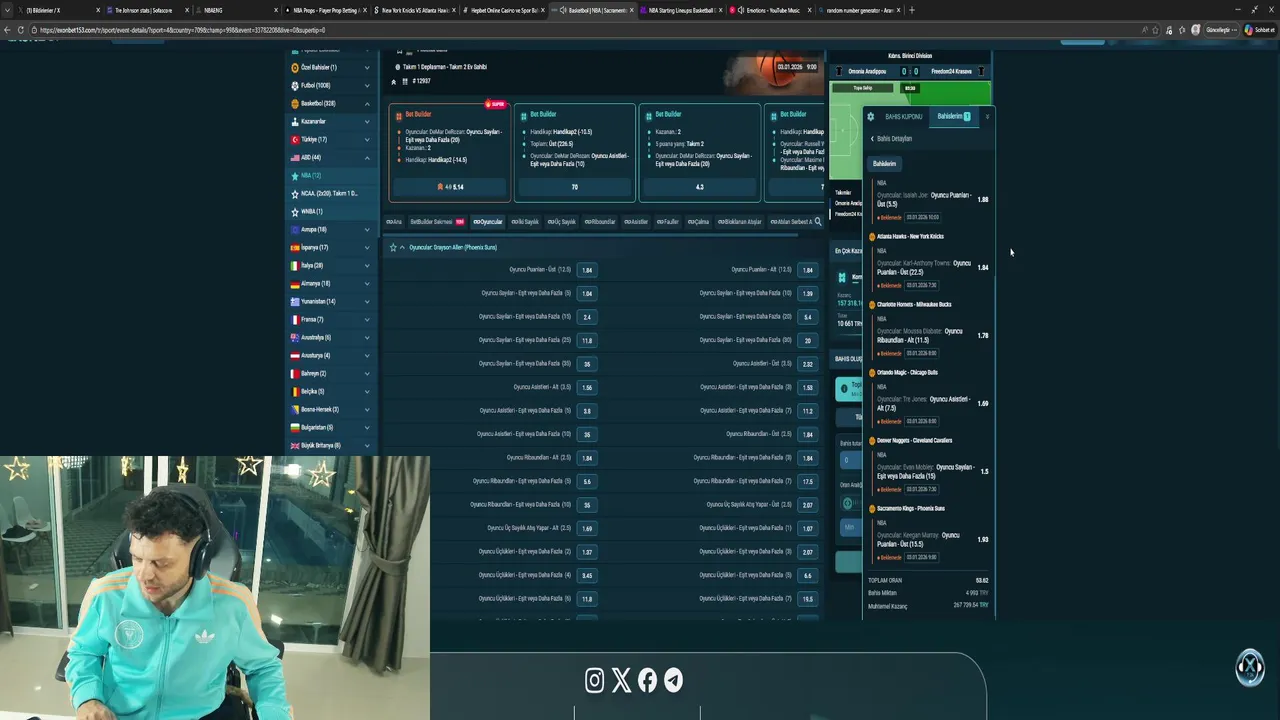1280x720 pixels.
Task: Open the Bahis Kuponu tab
Action: pos(903,117)
